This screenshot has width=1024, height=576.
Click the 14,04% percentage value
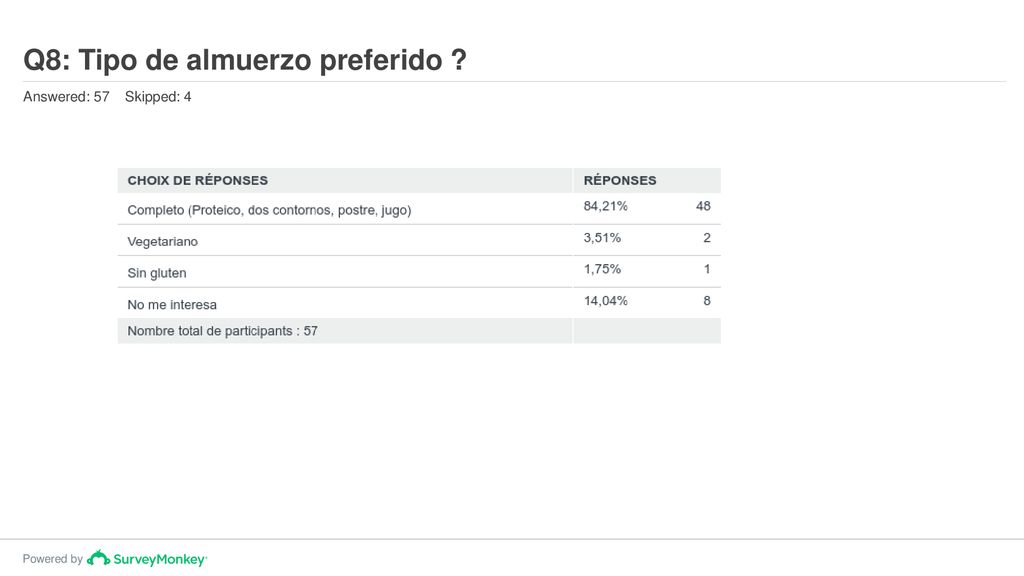pyautogui.click(x=605, y=301)
